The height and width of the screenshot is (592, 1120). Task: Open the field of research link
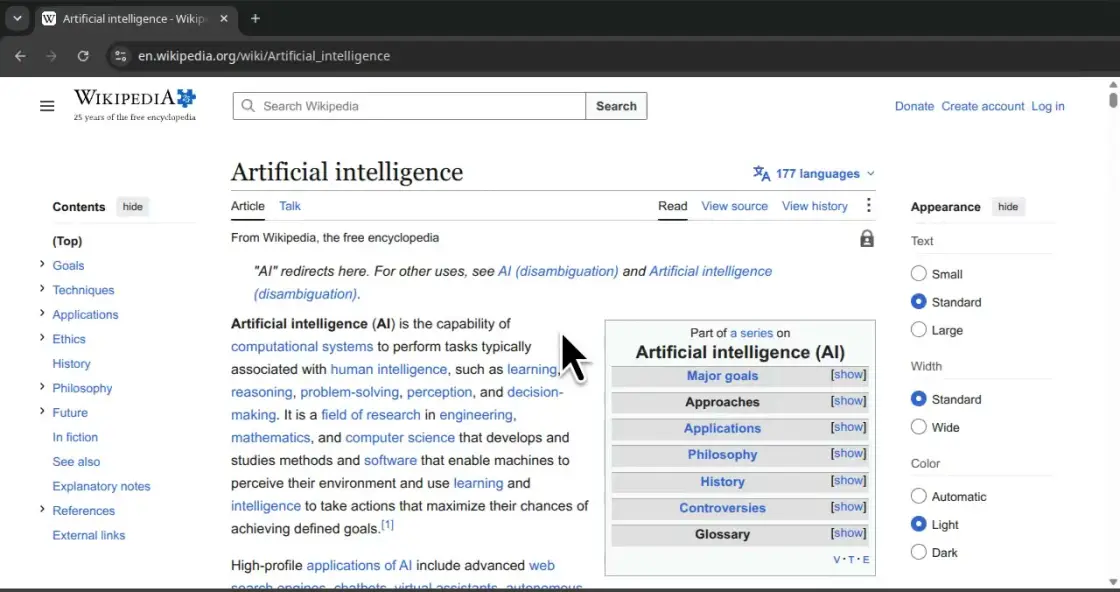click(371, 415)
